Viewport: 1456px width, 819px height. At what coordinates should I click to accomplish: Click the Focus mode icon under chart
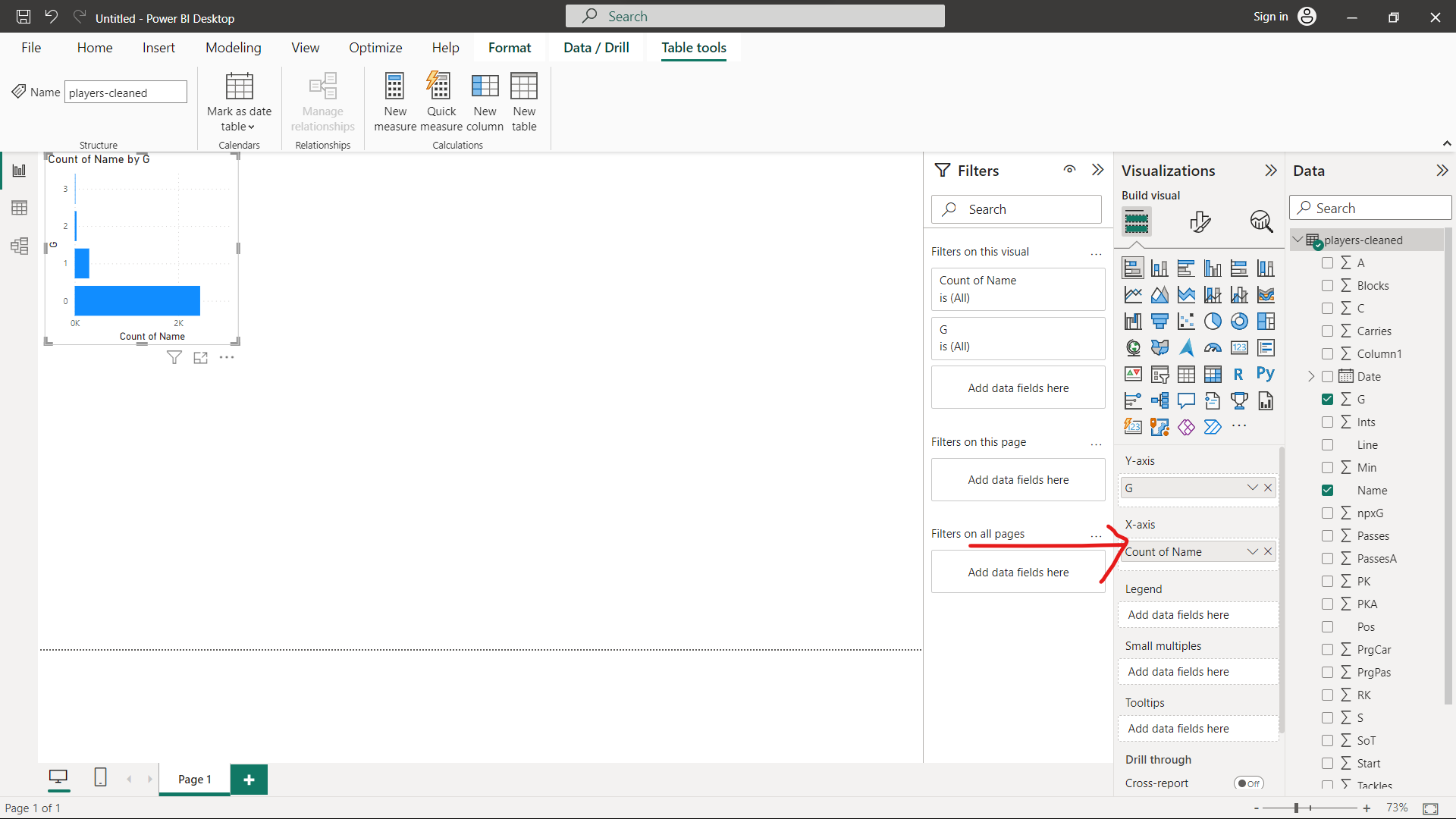point(200,357)
